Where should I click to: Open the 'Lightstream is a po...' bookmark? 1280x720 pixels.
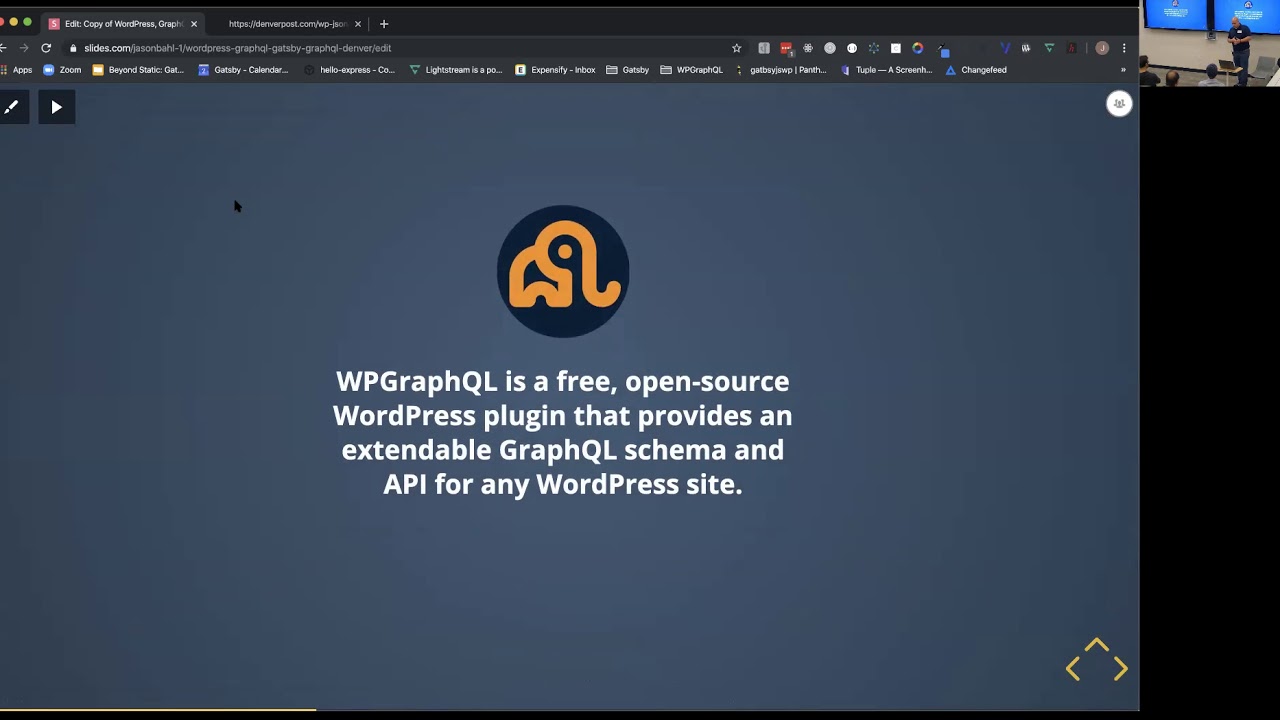456,70
